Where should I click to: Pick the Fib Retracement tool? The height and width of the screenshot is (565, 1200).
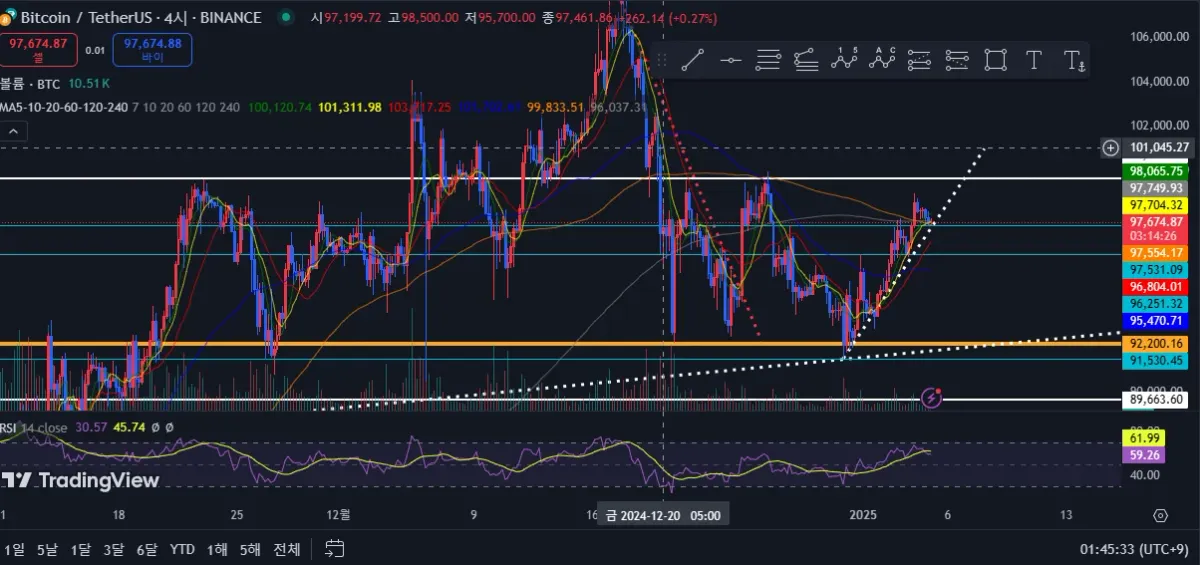768,61
